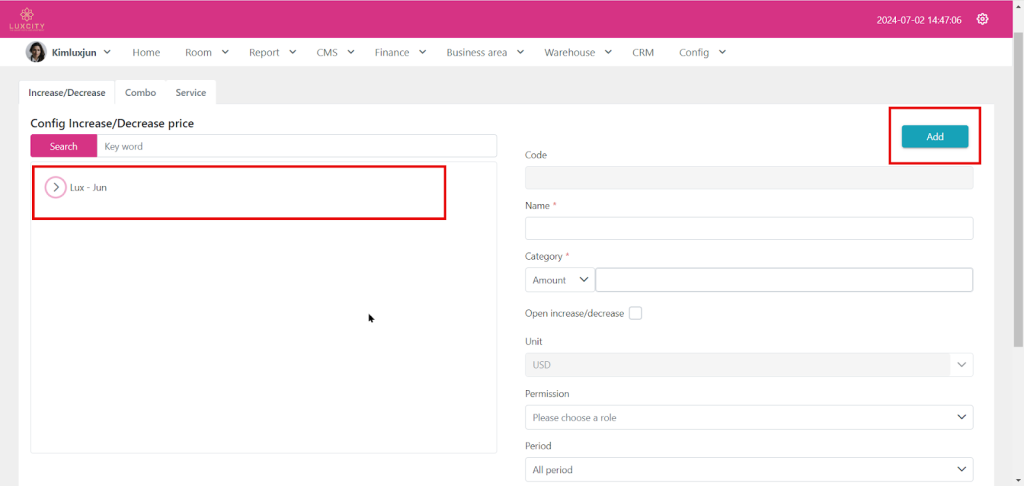Click the Name input field
This screenshot has width=1024, height=486.
748,229
